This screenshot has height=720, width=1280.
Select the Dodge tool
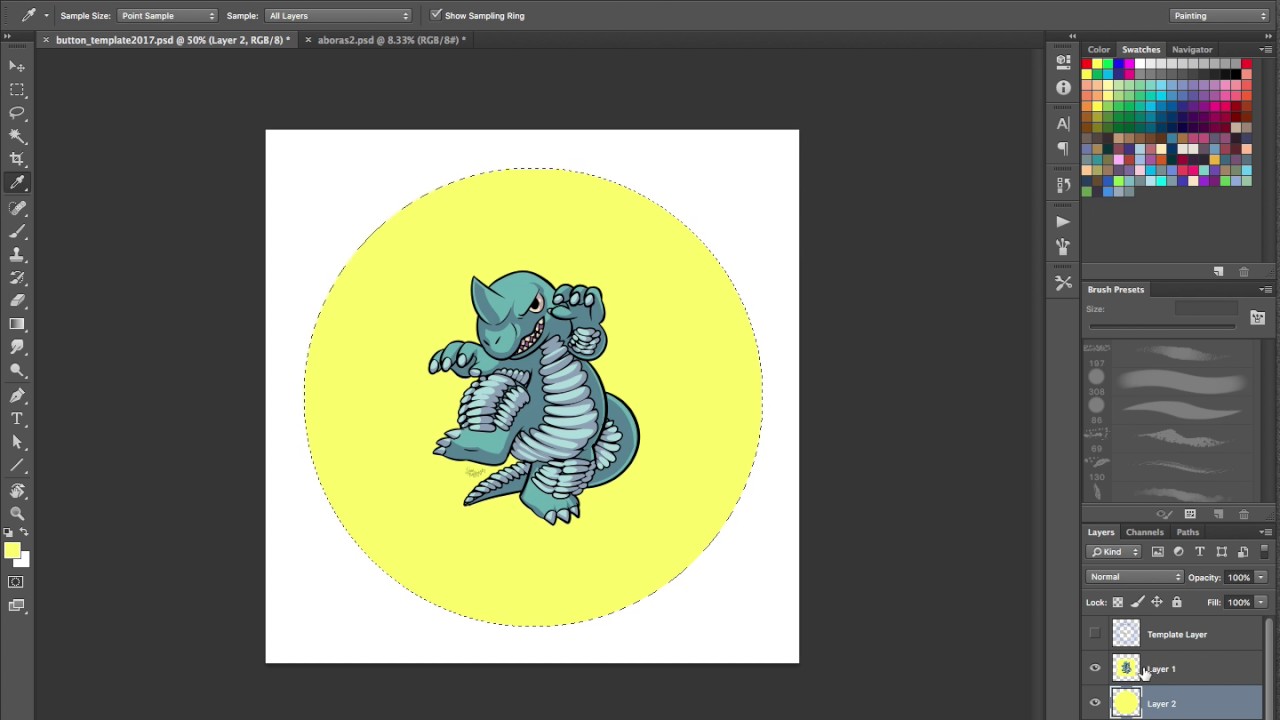point(17,370)
